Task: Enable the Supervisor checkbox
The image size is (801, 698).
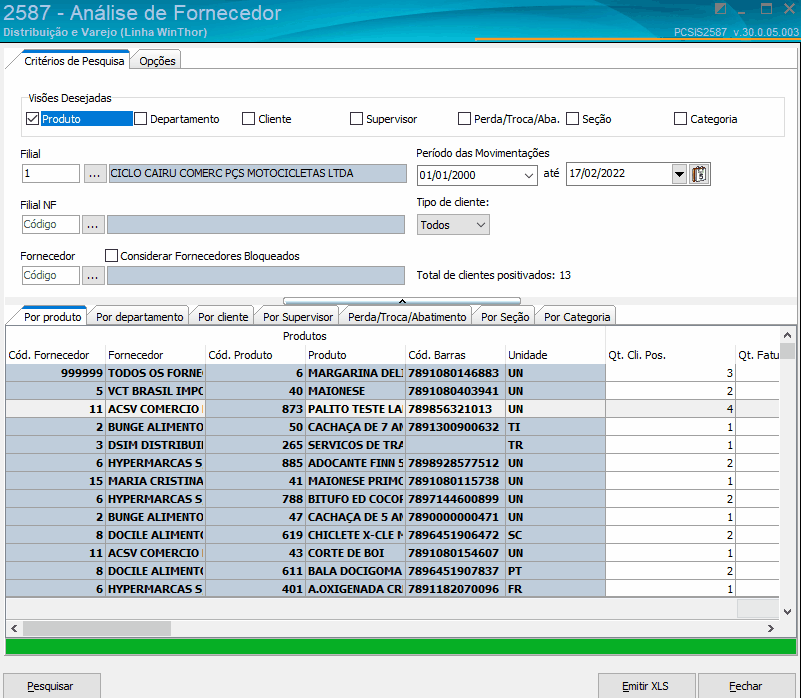Action: [x=356, y=119]
